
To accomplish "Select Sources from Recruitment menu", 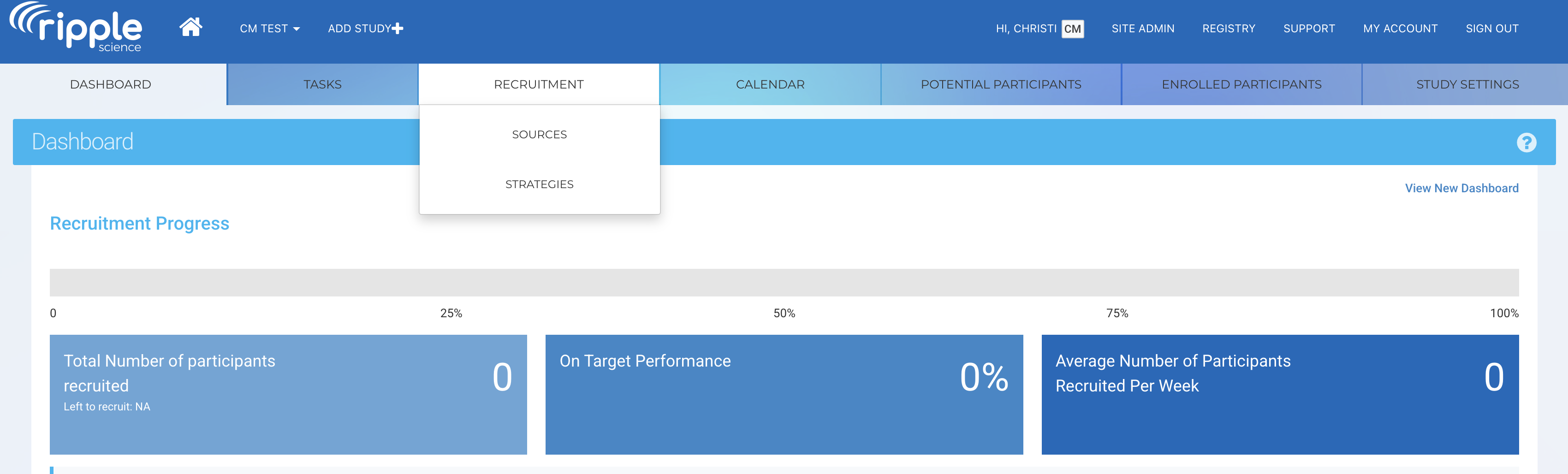I will [x=539, y=135].
